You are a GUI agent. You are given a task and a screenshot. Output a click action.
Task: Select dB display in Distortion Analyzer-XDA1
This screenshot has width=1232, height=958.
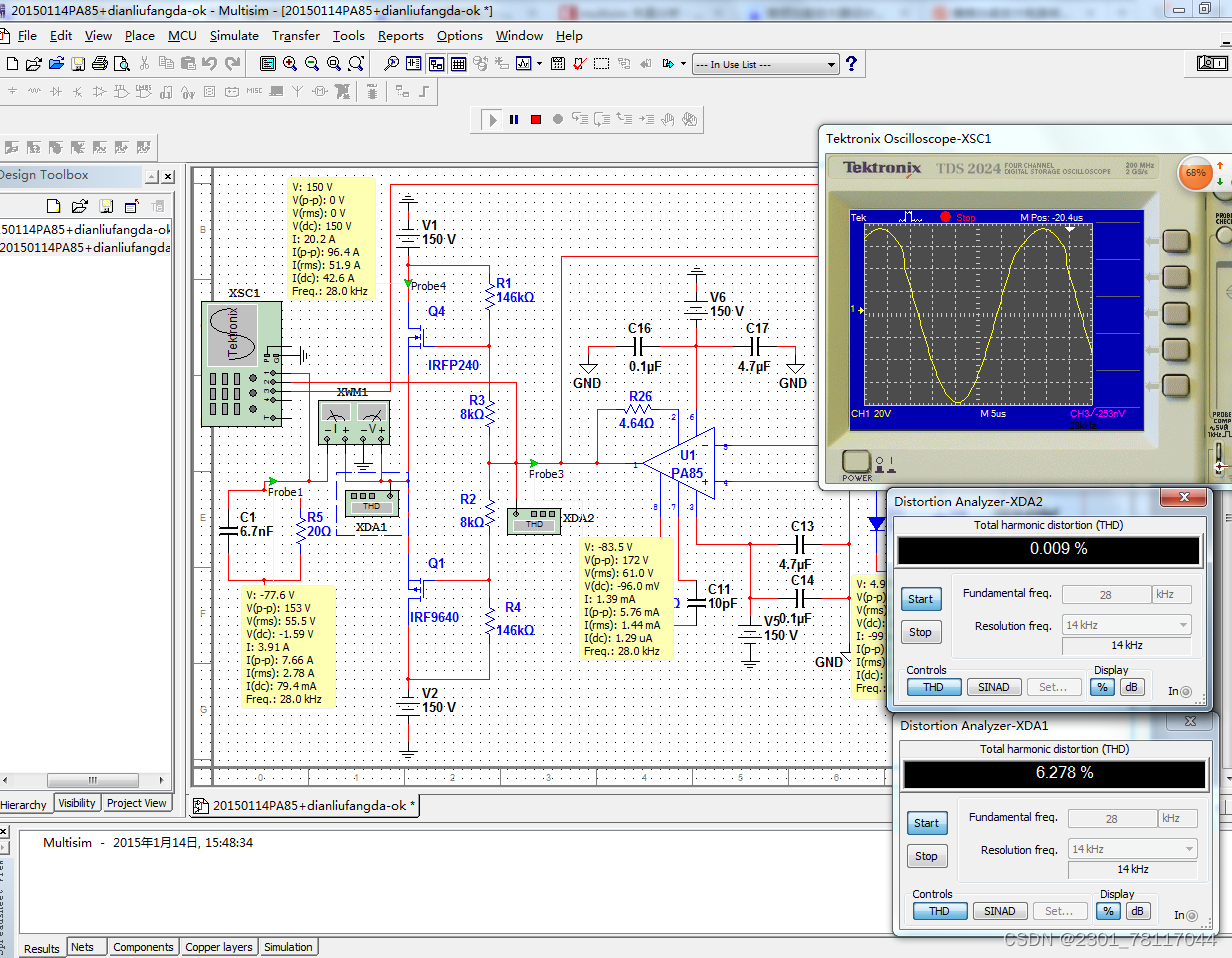[1137, 911]
